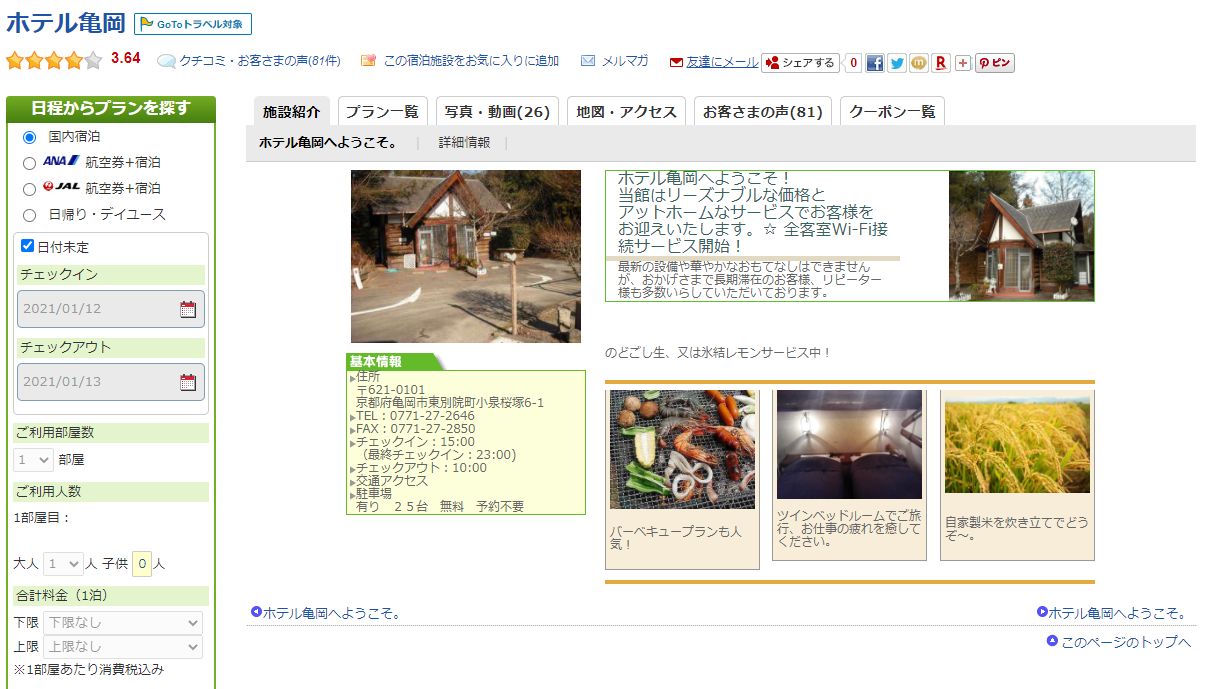Share via Rakuten R icon
The width and height of the screenshot is (1206, 689).
(x=941, y=63)
